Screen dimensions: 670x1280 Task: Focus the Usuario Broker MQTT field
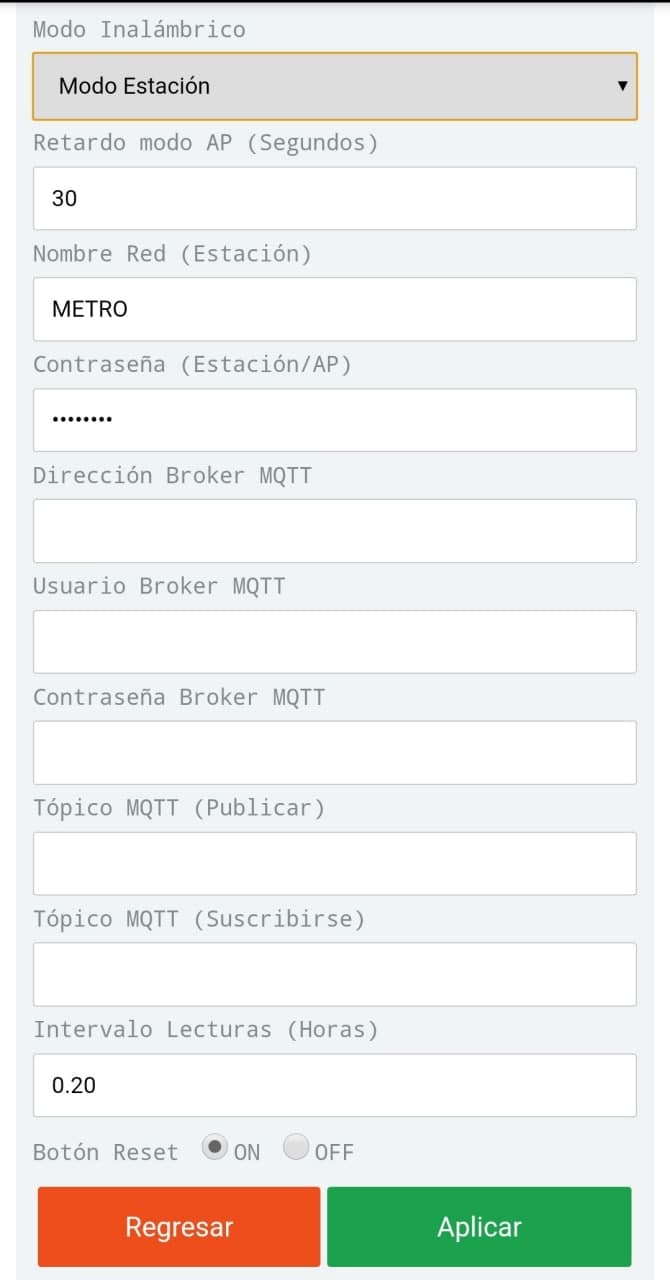[x=335, y=642]
